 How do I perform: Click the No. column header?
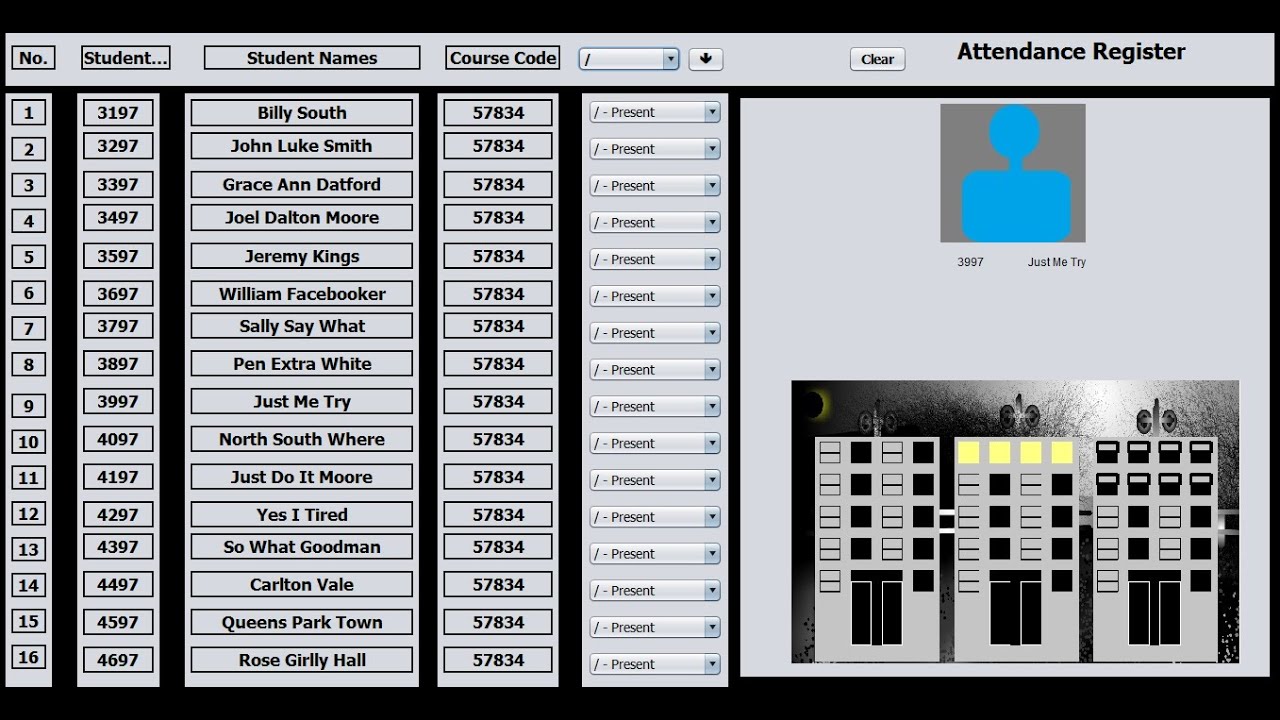pos(33,58)
